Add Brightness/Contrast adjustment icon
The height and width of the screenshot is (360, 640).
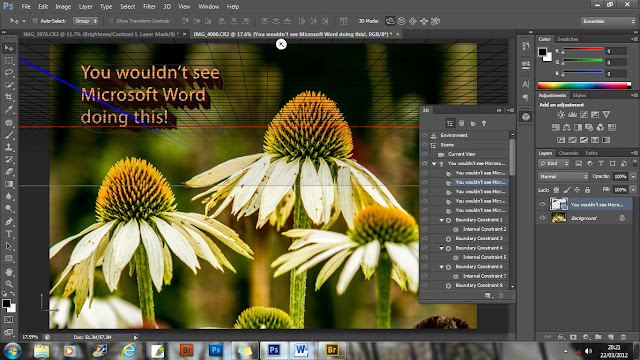(x=561, y=115)
